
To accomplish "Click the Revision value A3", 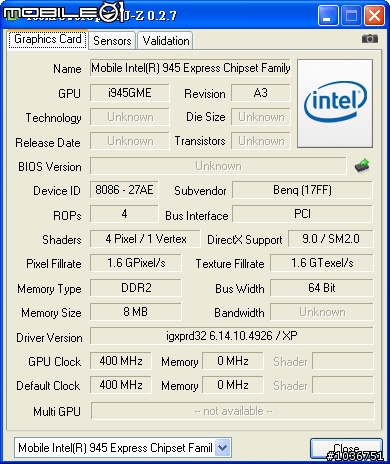I will coord(261,93).
